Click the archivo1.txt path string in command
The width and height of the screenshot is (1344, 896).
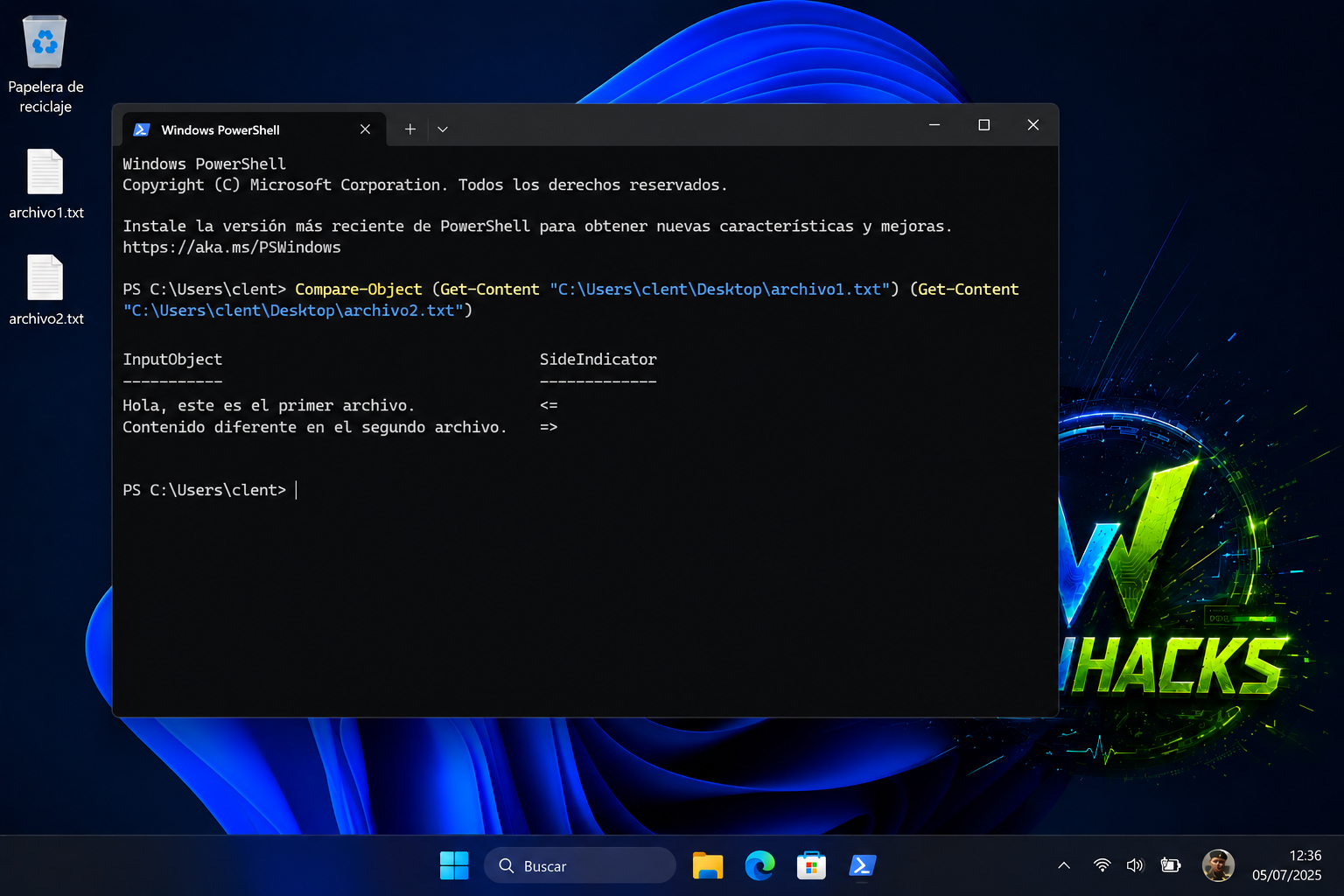(x=719, y=290)
